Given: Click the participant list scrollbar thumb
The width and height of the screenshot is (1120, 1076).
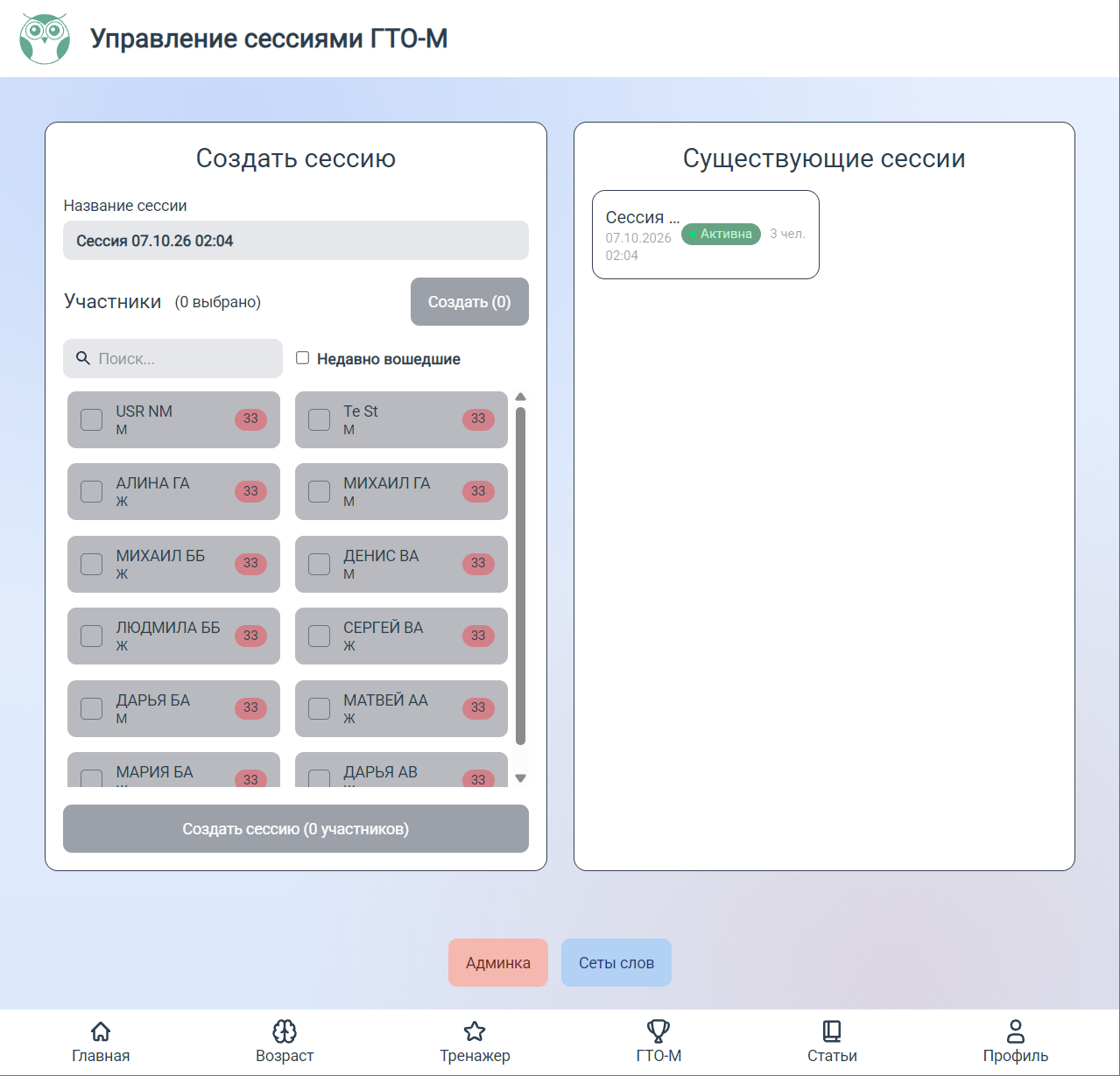Looking at the screenshot, I should pos(521,576).
